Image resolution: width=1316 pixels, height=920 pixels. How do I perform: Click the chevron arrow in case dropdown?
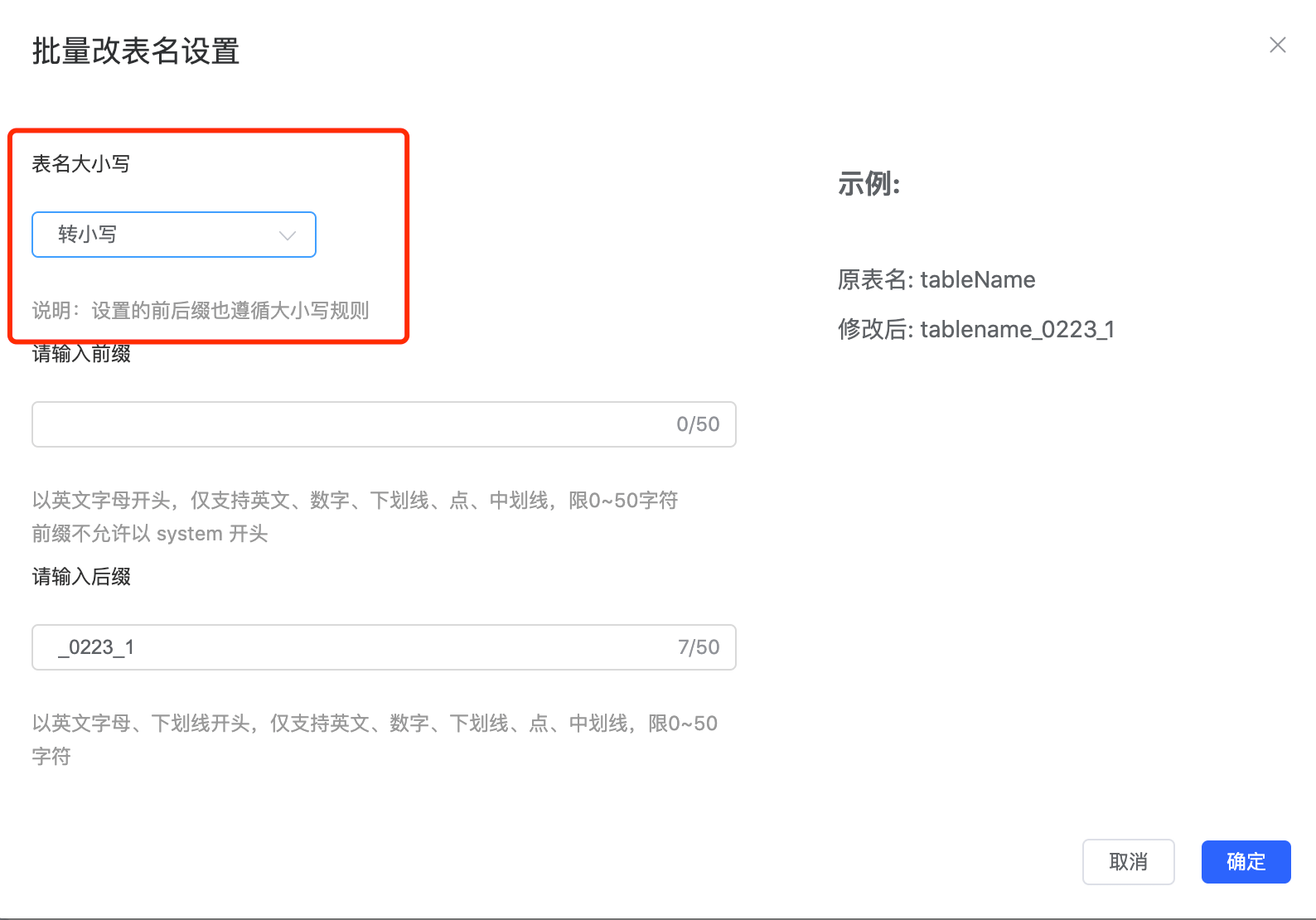(287, 235)
